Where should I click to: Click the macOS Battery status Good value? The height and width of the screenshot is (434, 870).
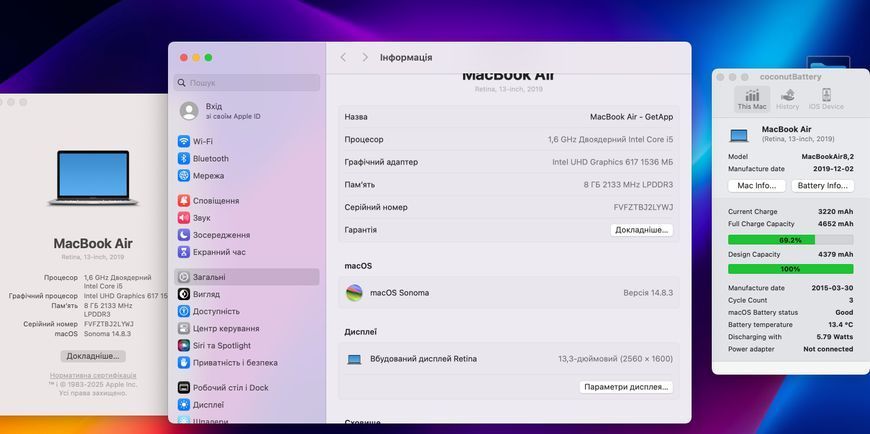[x=844, y=312]
